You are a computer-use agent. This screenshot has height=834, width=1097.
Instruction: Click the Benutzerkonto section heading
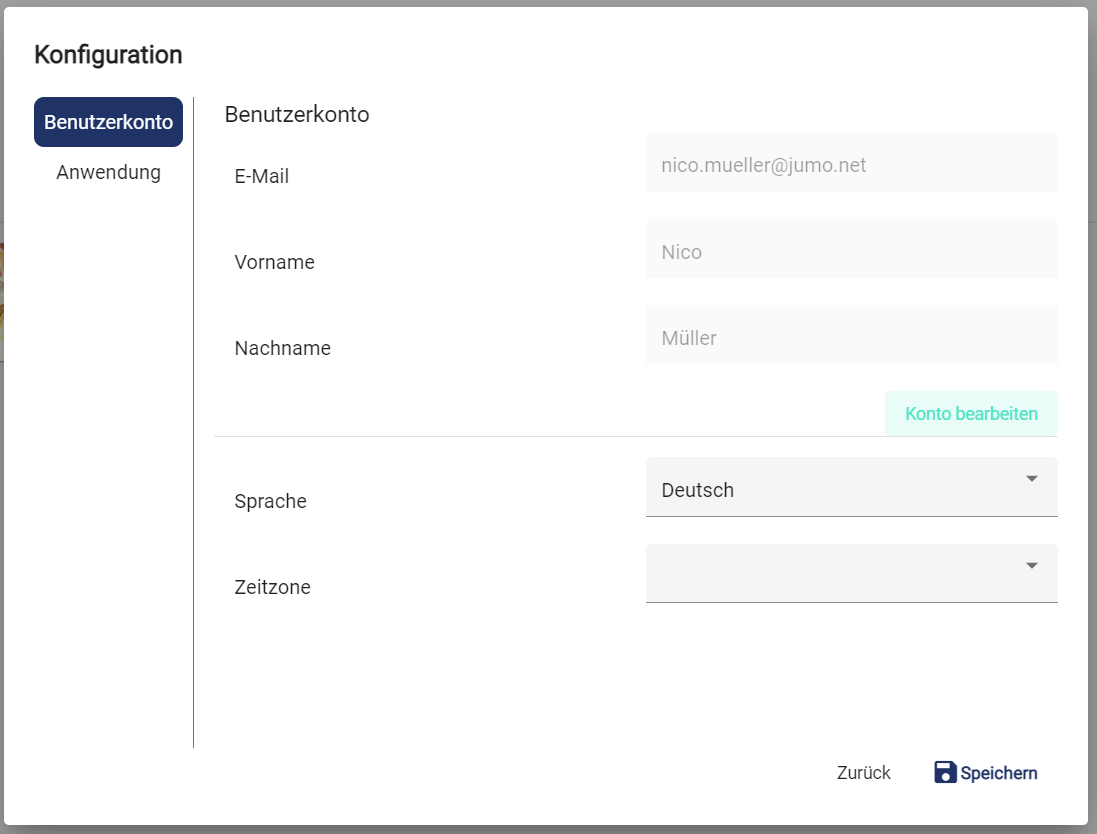297,115
